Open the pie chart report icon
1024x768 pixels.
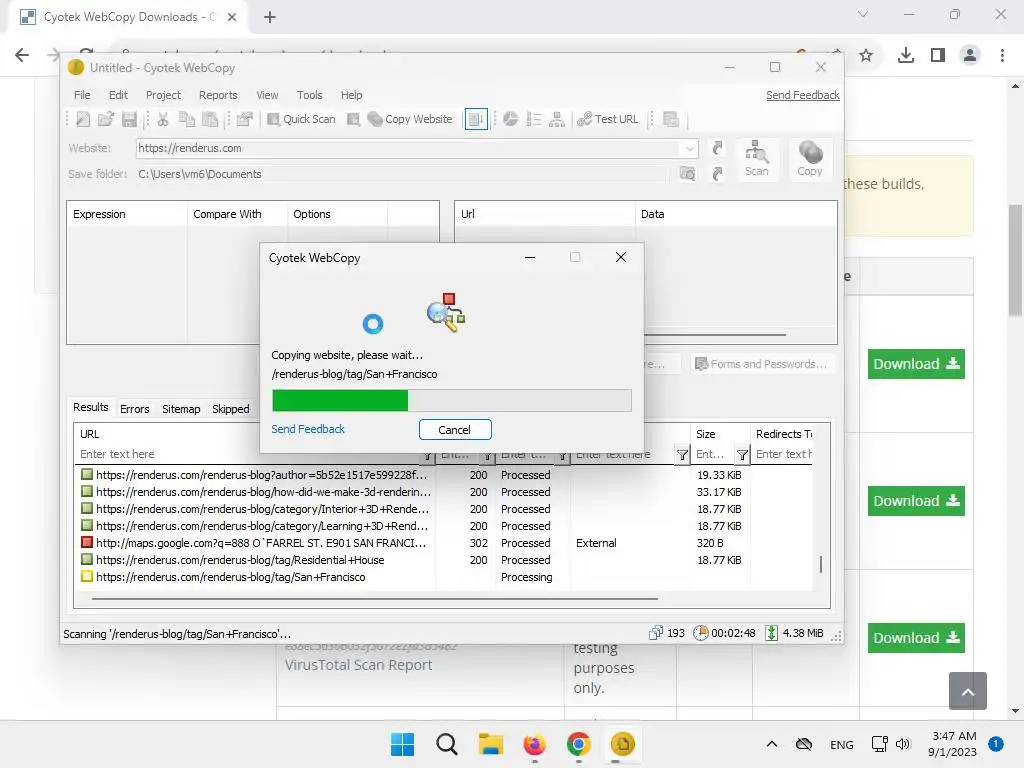511,119
